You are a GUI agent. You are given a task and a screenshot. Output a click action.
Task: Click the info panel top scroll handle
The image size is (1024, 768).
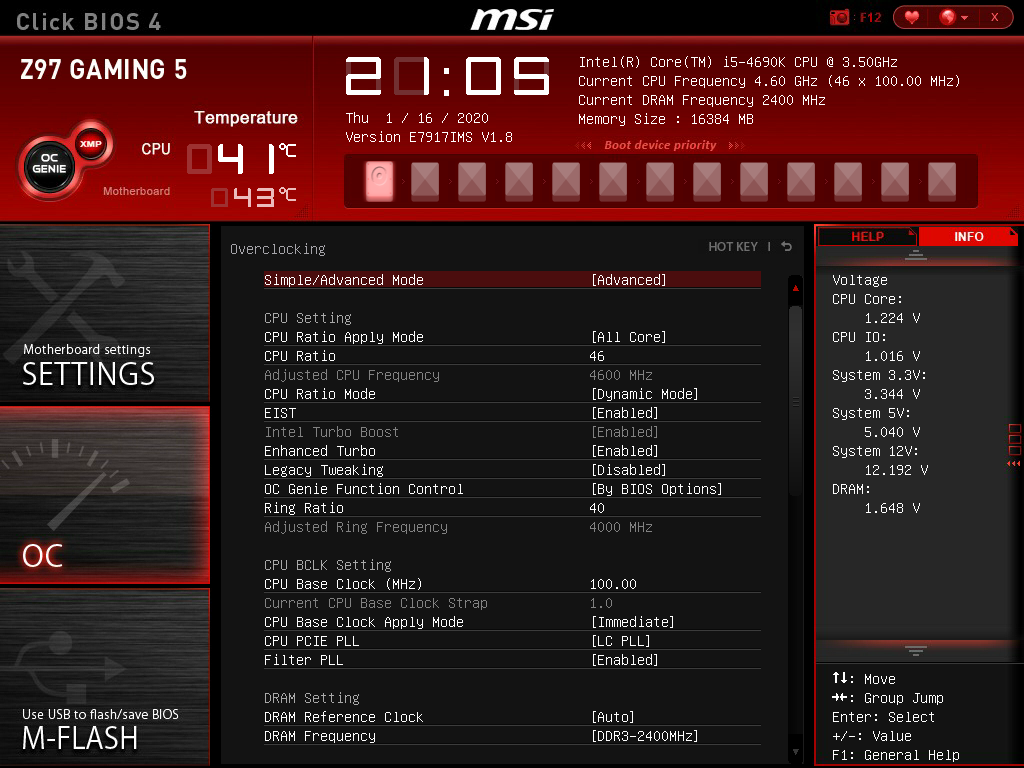(x=916, y=255)
